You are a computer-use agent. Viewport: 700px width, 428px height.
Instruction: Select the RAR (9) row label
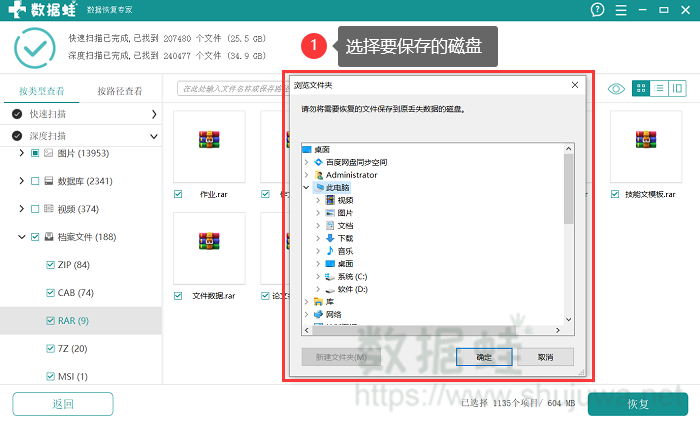(73, 320)
